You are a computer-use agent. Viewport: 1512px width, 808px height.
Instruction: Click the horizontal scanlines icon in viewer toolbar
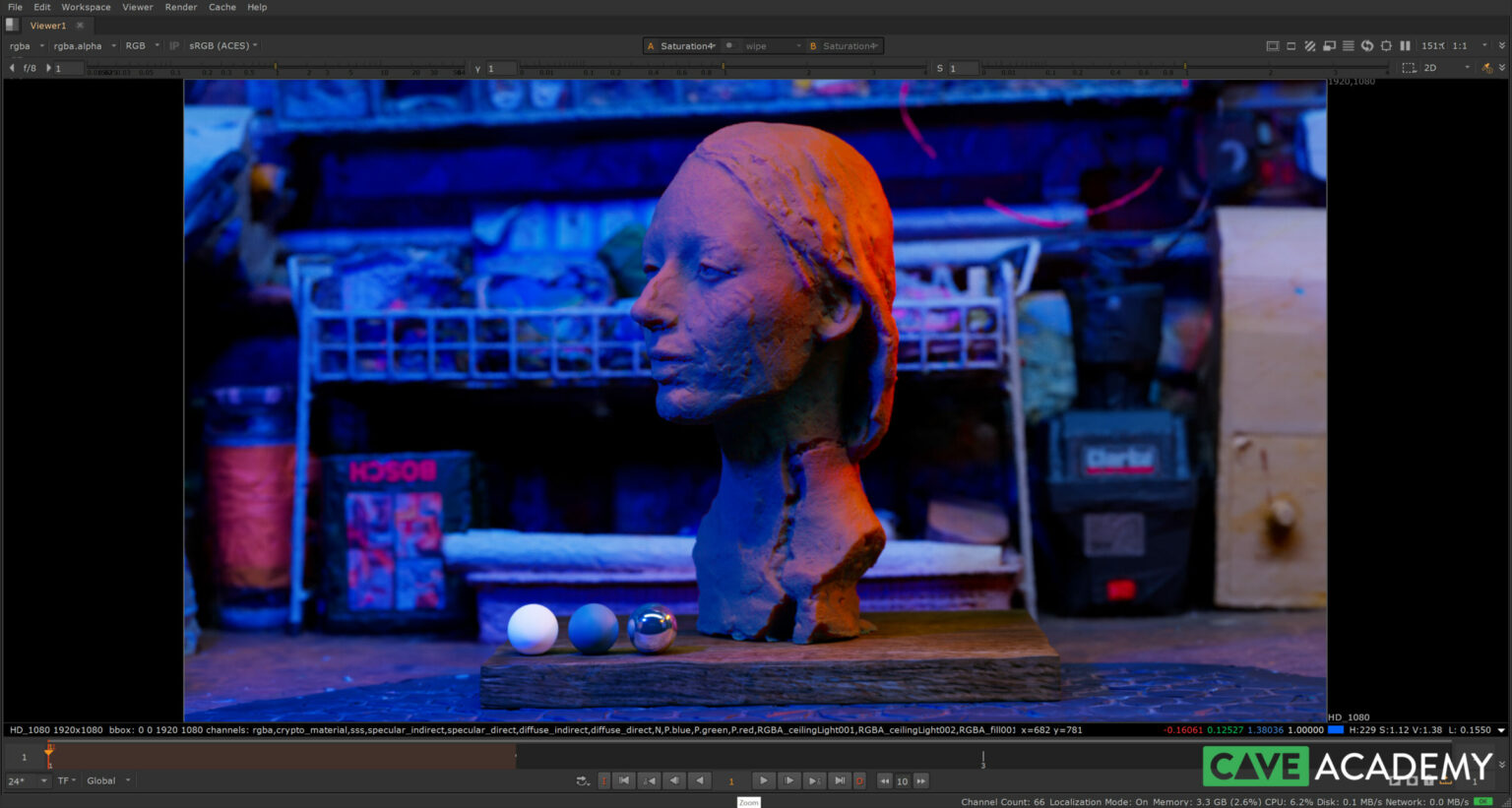1349,46
